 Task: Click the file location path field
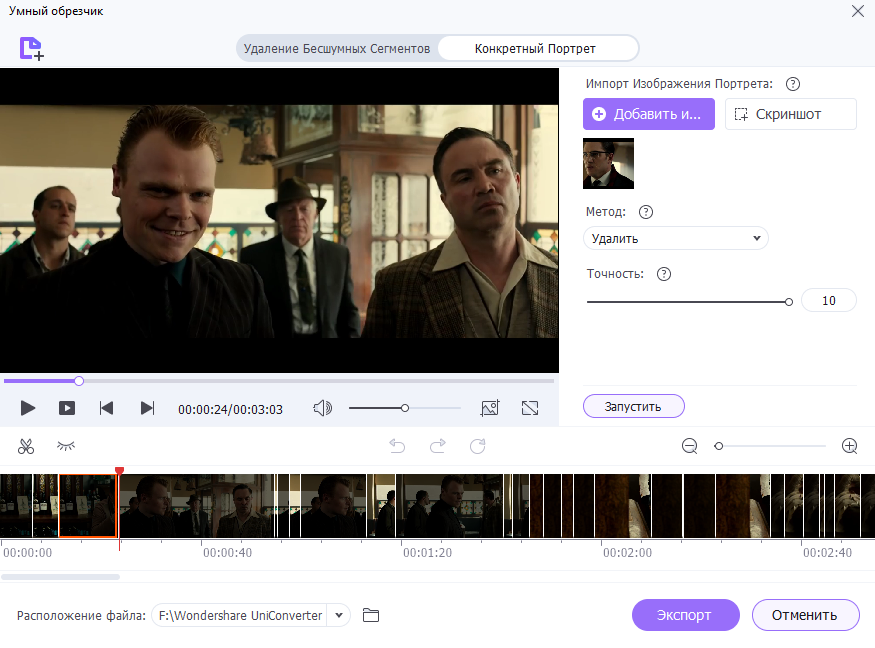coord(240,615)
